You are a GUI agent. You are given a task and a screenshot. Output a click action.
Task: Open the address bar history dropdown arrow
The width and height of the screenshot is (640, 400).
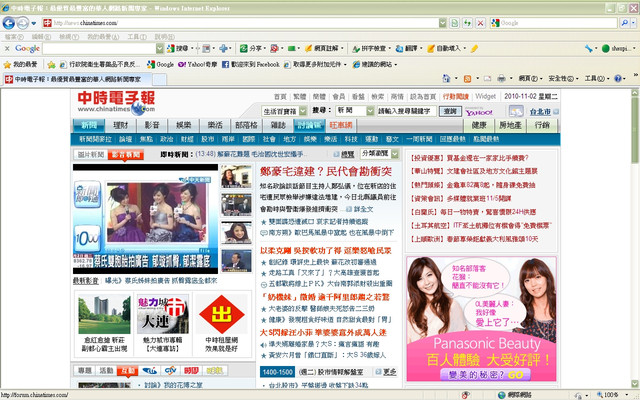coord(442,23)
